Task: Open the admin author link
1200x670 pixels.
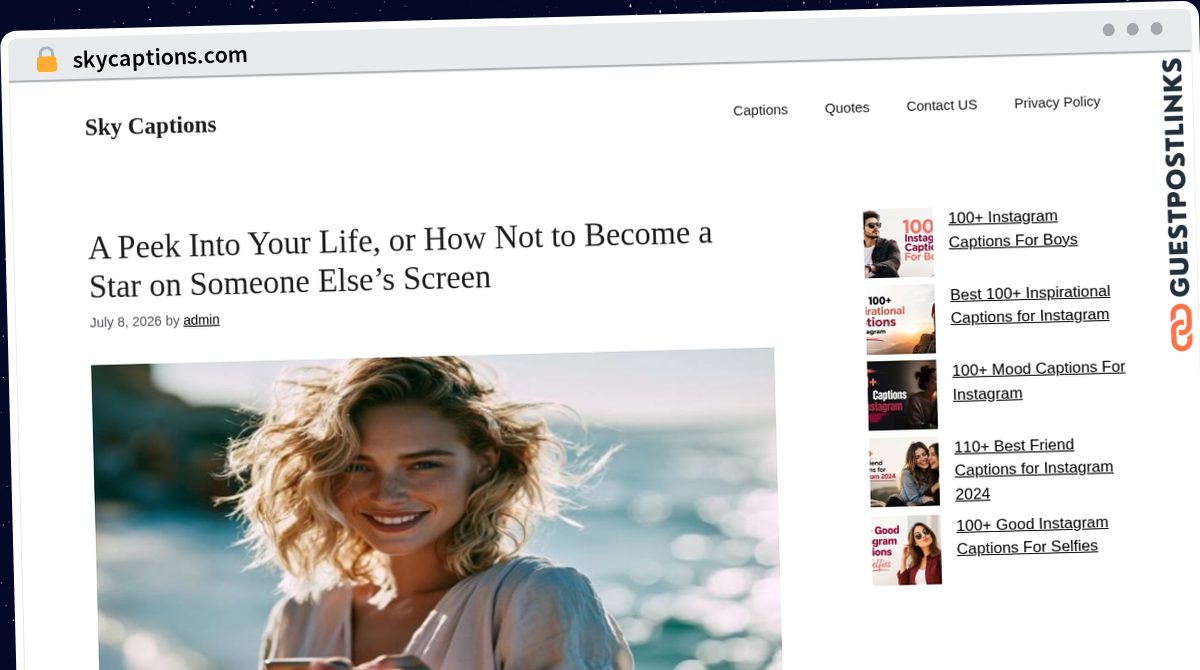Action: (201, 320)
